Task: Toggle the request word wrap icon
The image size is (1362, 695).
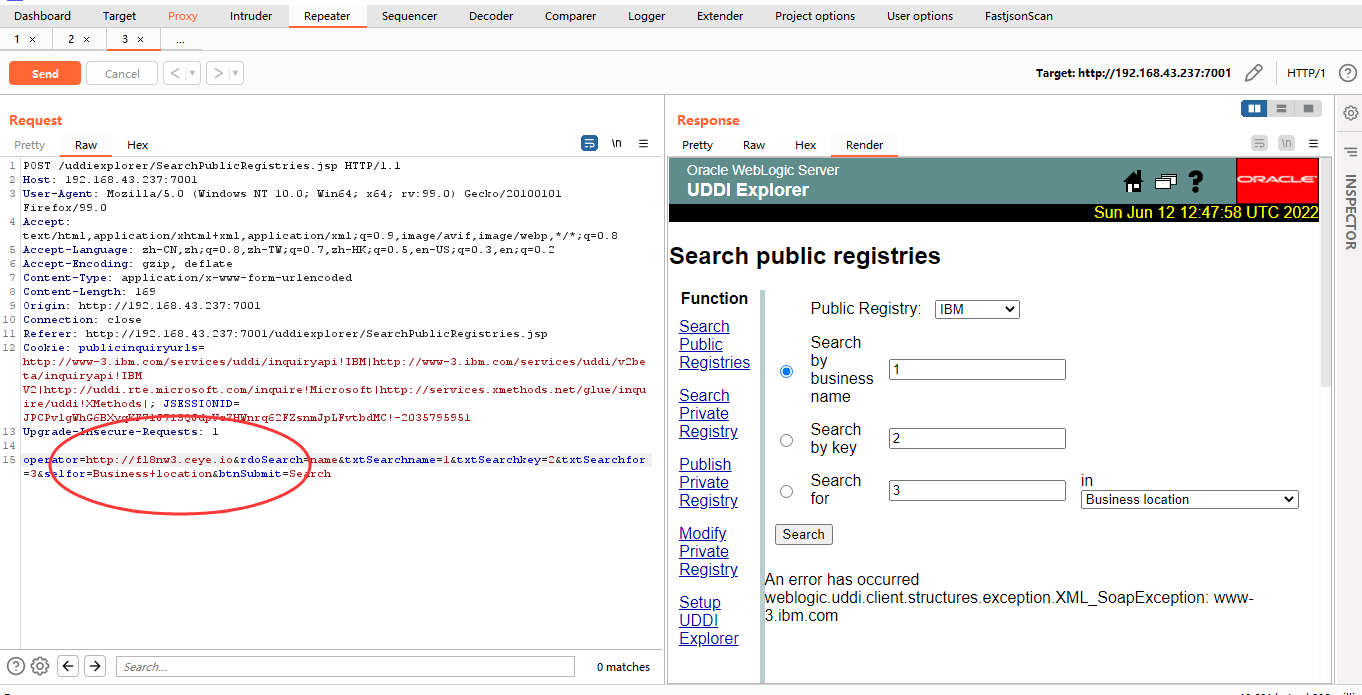Action: (589, 144)
